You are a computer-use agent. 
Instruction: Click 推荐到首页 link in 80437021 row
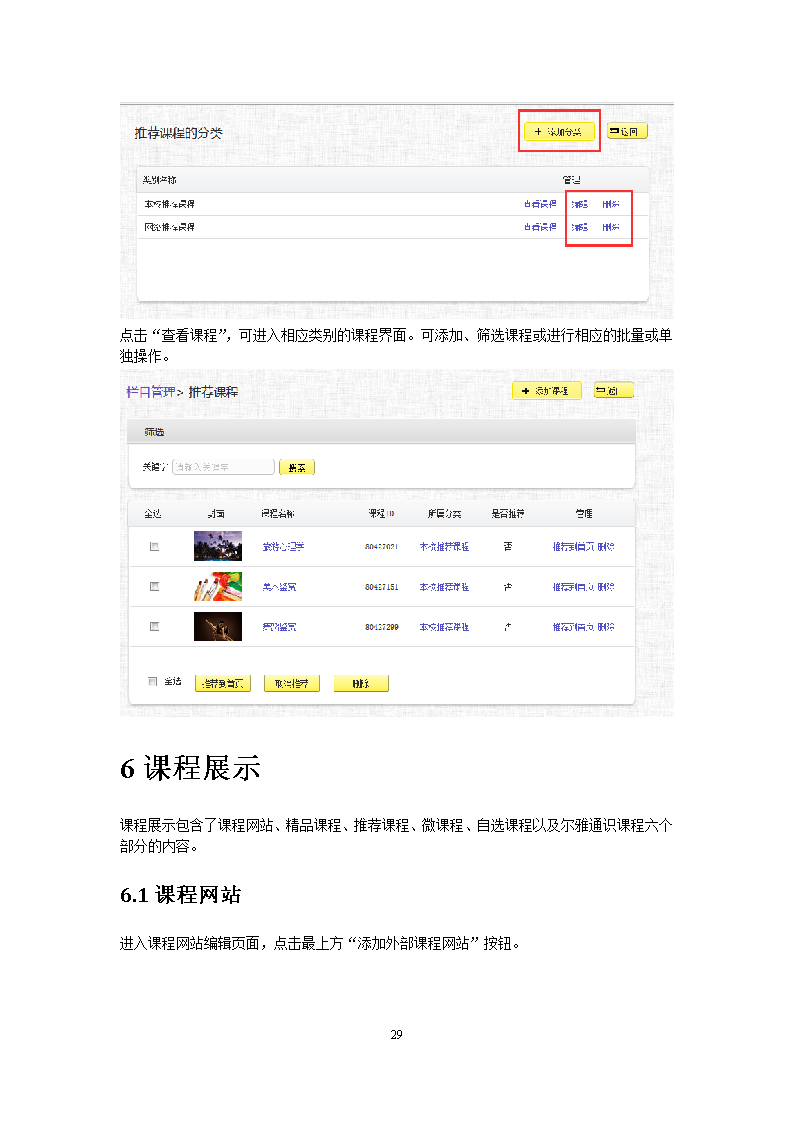[x=573, y=547]
